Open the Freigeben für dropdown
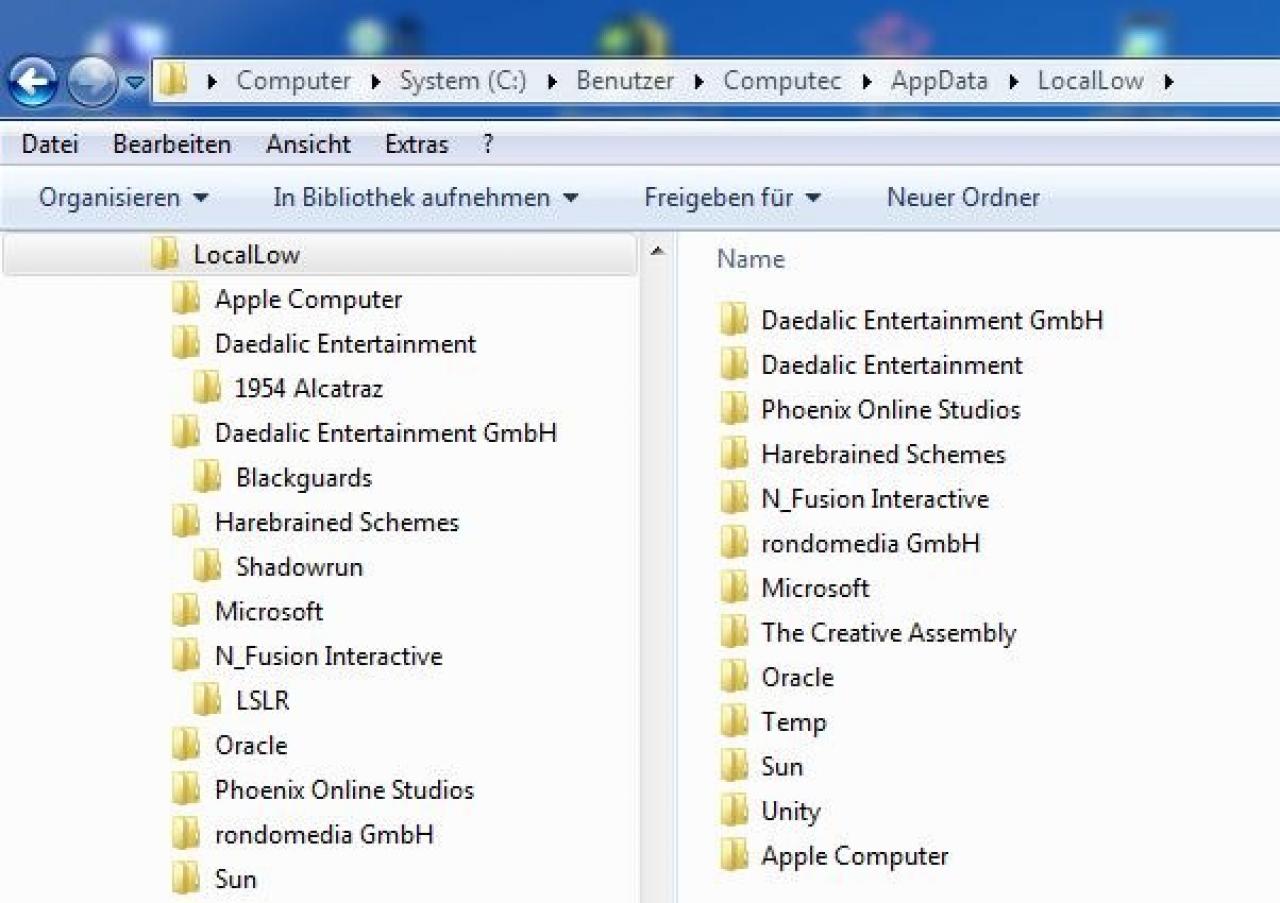Screen dimensions: 1280x903 [732, 197]
